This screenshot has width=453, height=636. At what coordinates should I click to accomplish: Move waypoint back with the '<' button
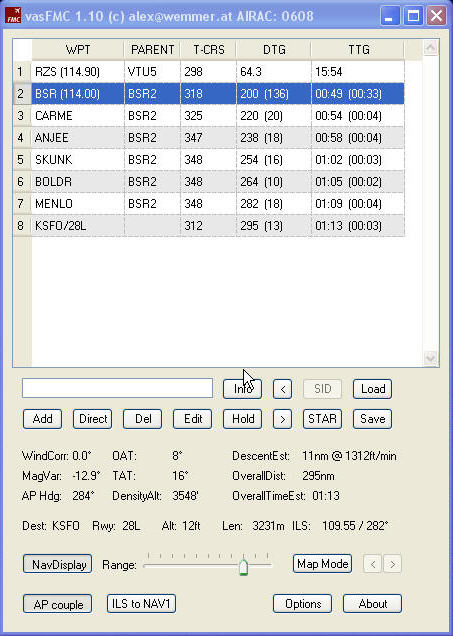point(283,389)
